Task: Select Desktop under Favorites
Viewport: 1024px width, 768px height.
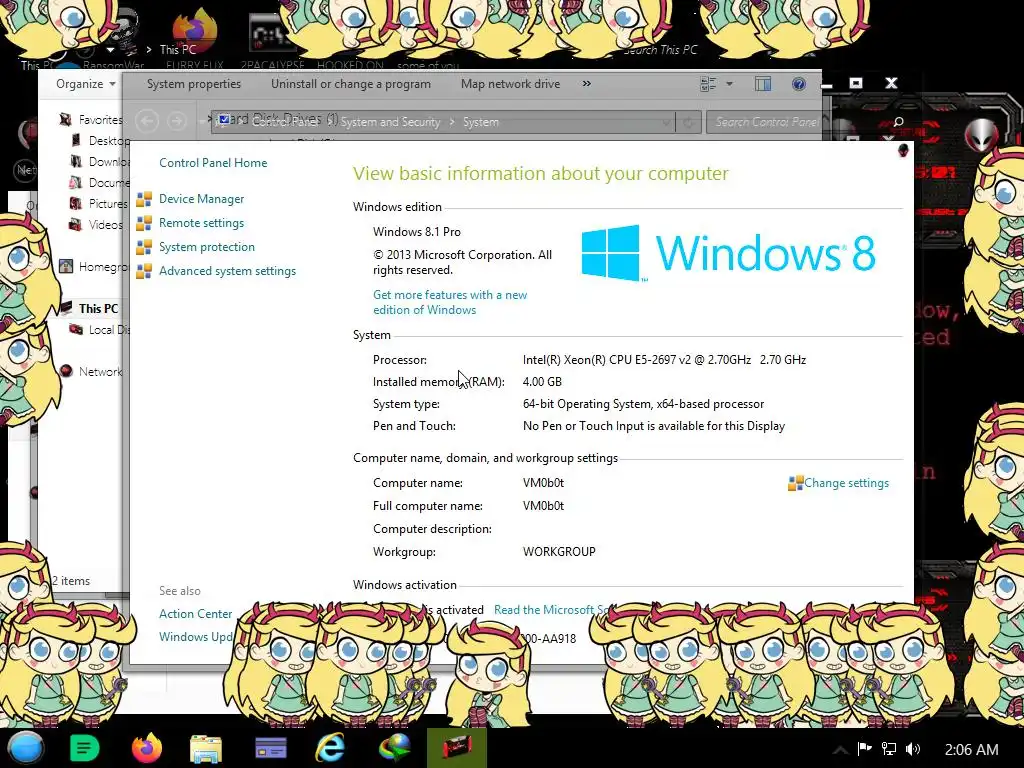Action: tap(108, 140)
